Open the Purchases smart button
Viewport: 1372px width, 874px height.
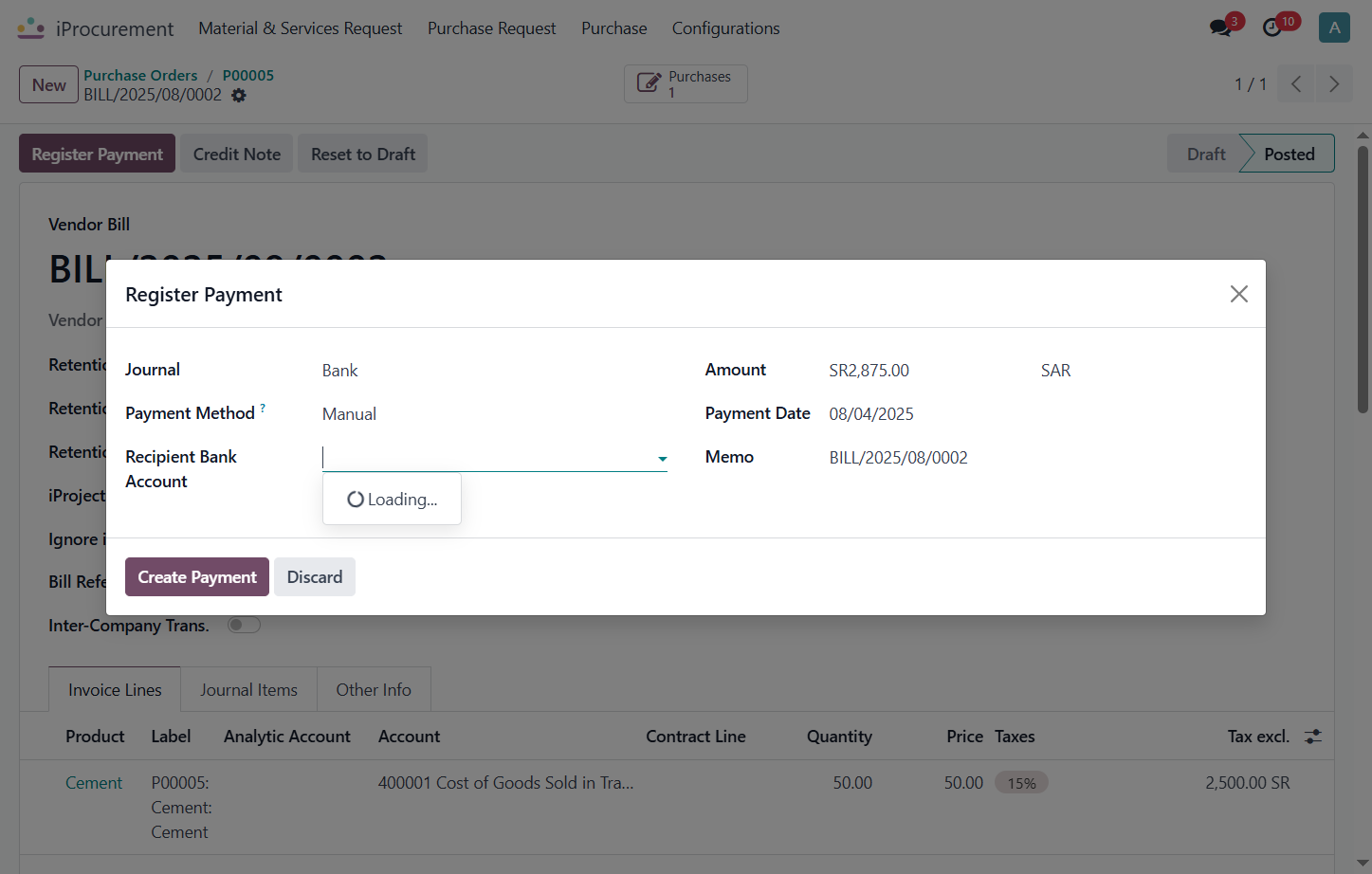click(x=686, y=84)
